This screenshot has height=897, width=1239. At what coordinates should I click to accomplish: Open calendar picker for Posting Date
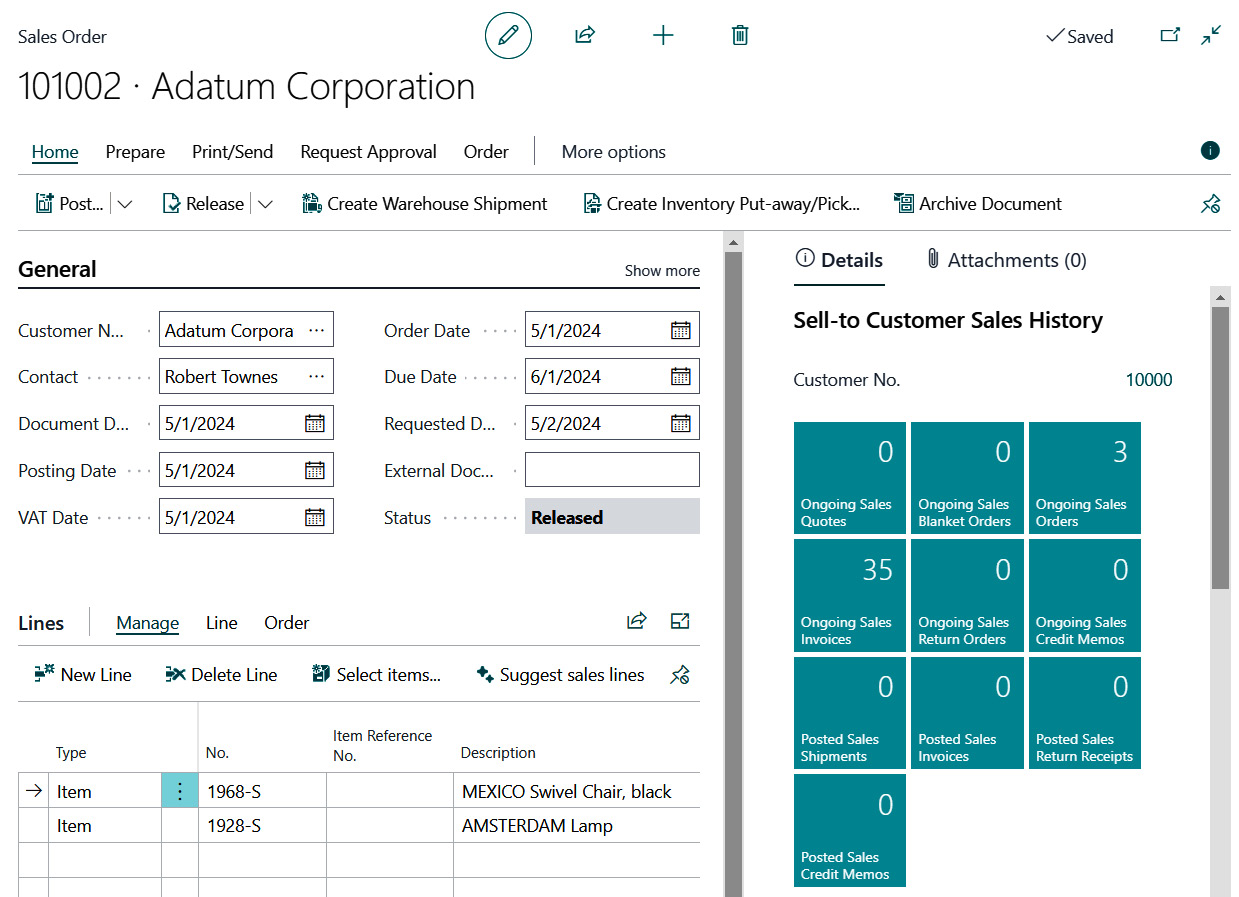(x=314, y=470)
